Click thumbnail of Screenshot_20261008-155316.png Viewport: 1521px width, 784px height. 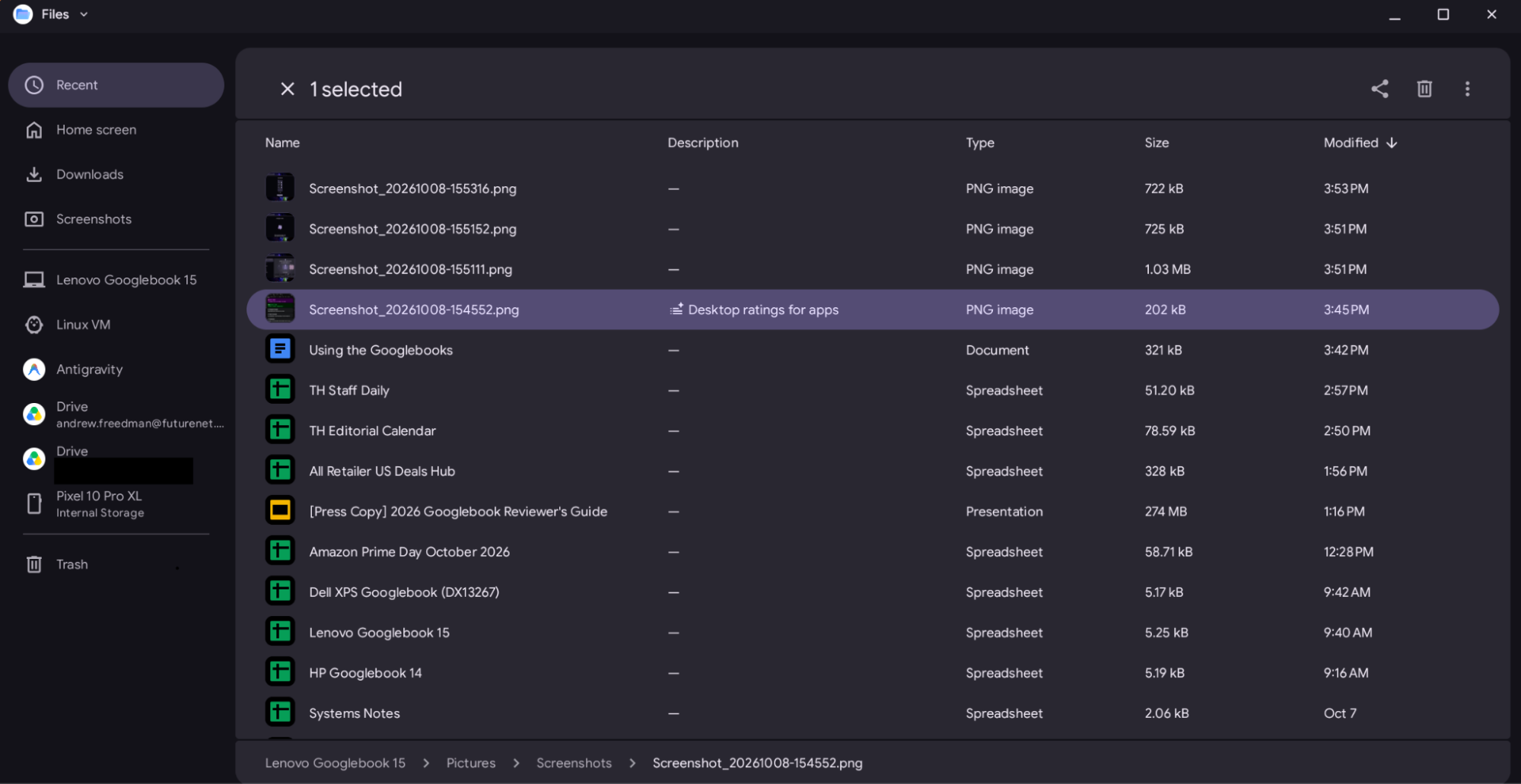[x=280, y=187]
